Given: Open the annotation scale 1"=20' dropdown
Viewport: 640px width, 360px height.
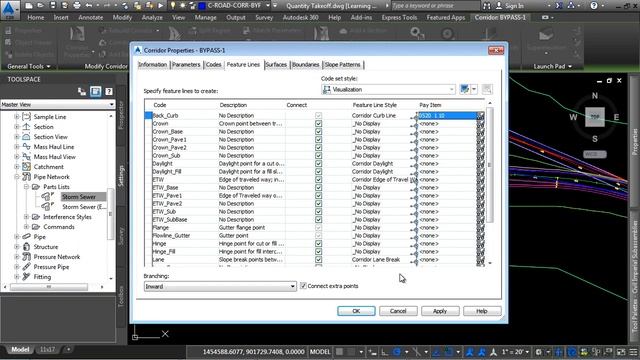Looking at the screenshot, I should 516,351.
